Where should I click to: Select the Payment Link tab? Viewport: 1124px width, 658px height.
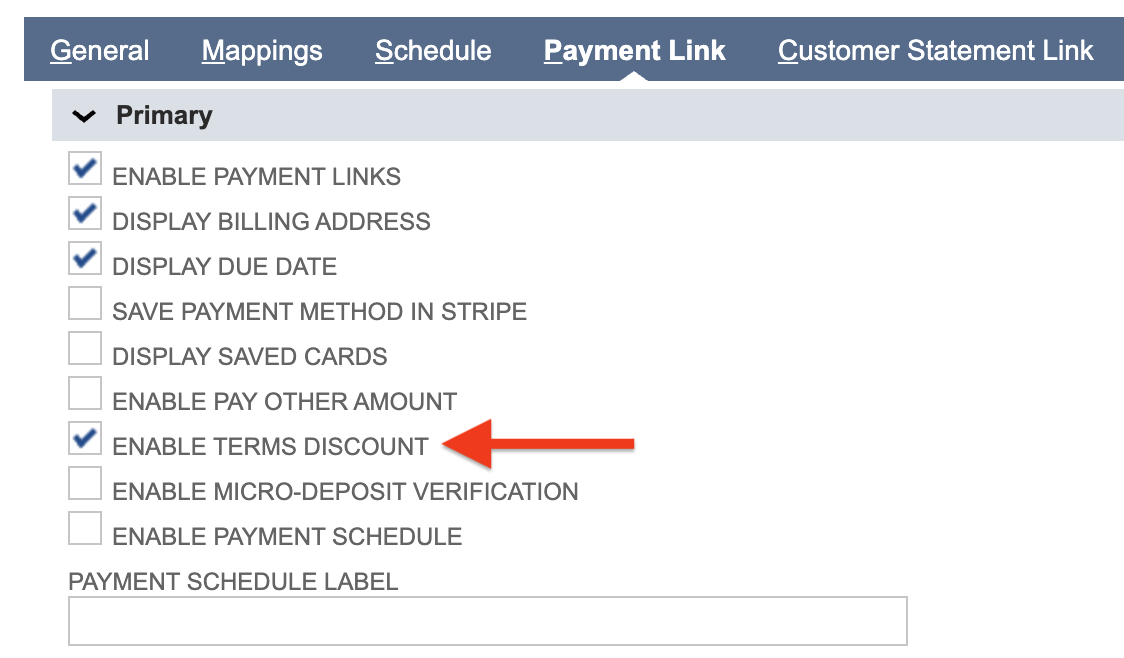(635, 51)
